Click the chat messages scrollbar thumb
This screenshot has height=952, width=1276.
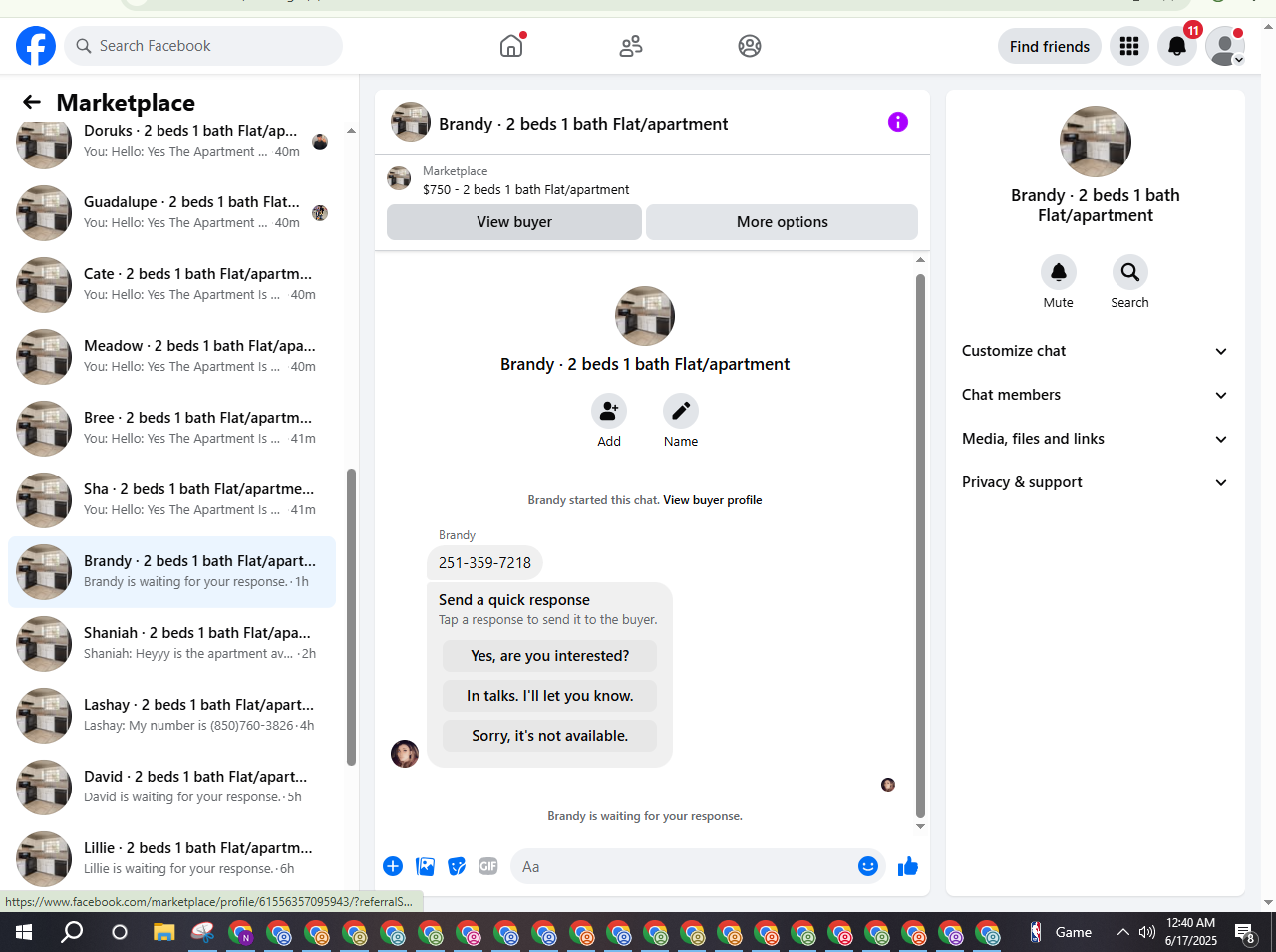point(920,545)
